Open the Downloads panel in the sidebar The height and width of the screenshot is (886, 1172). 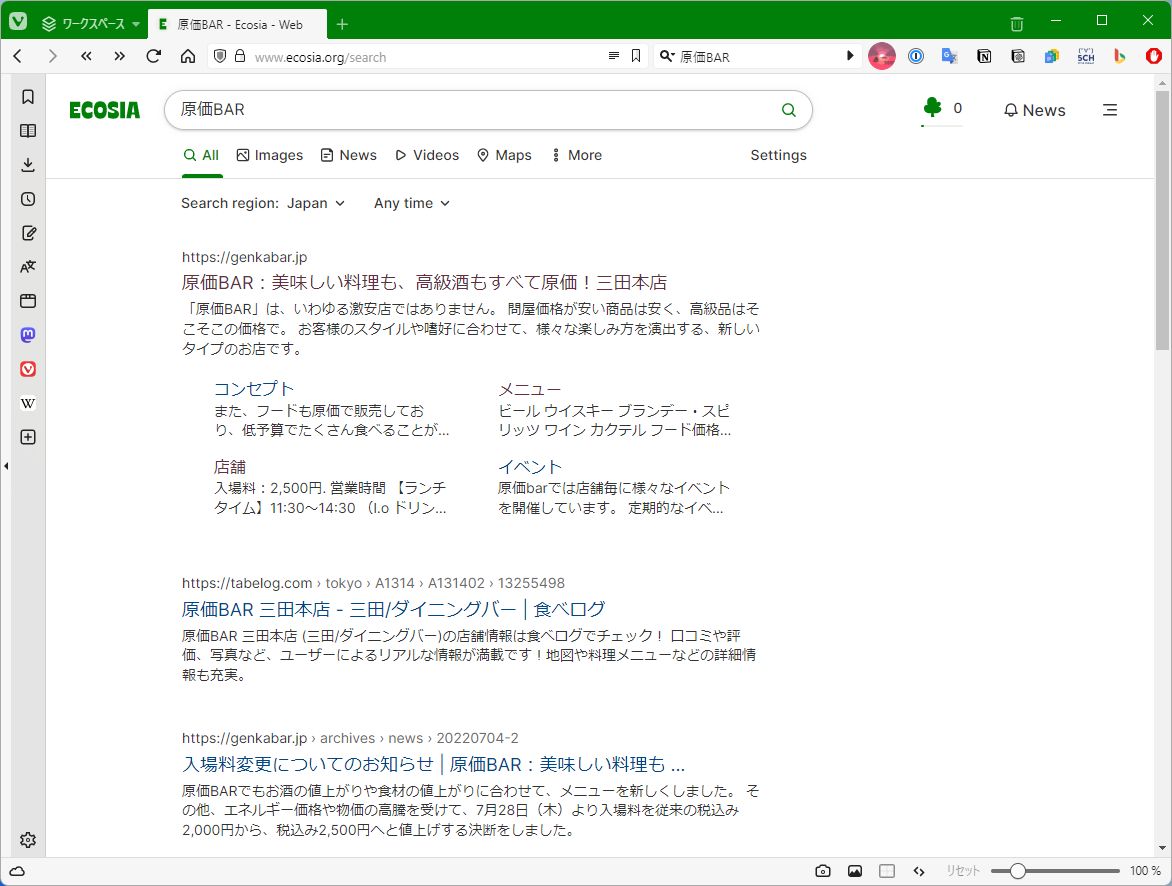(x=27, y=164)
